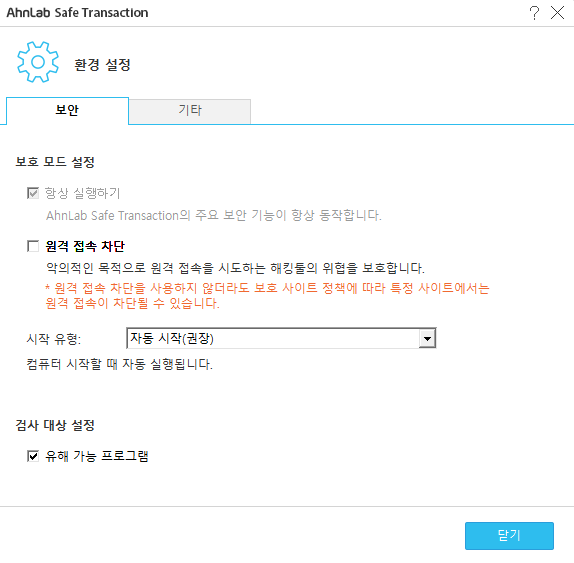Close the AhnLab Safe Transaction window
The width and height of the screenshot is (574, 563).
(557, 13)
